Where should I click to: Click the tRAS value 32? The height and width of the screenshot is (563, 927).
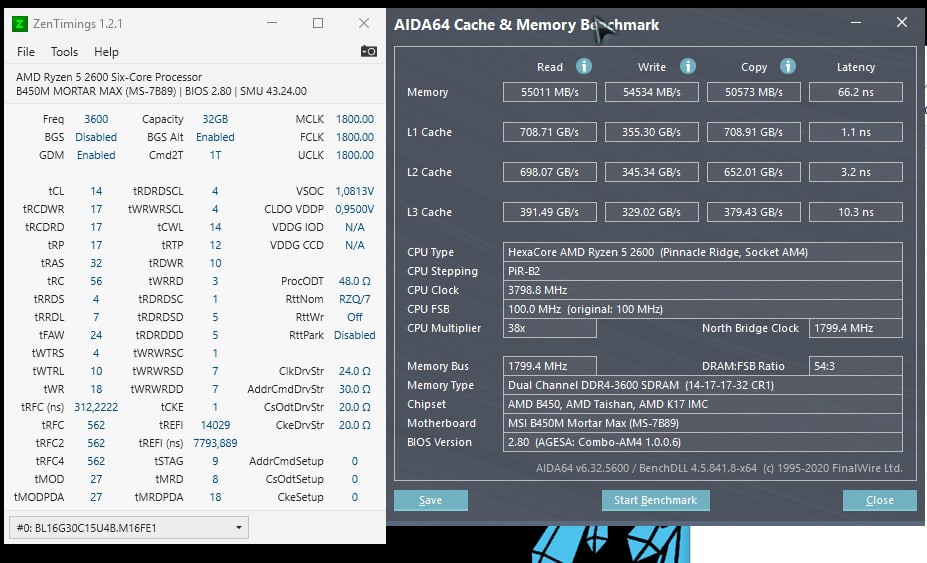click(x=96, y=263)
